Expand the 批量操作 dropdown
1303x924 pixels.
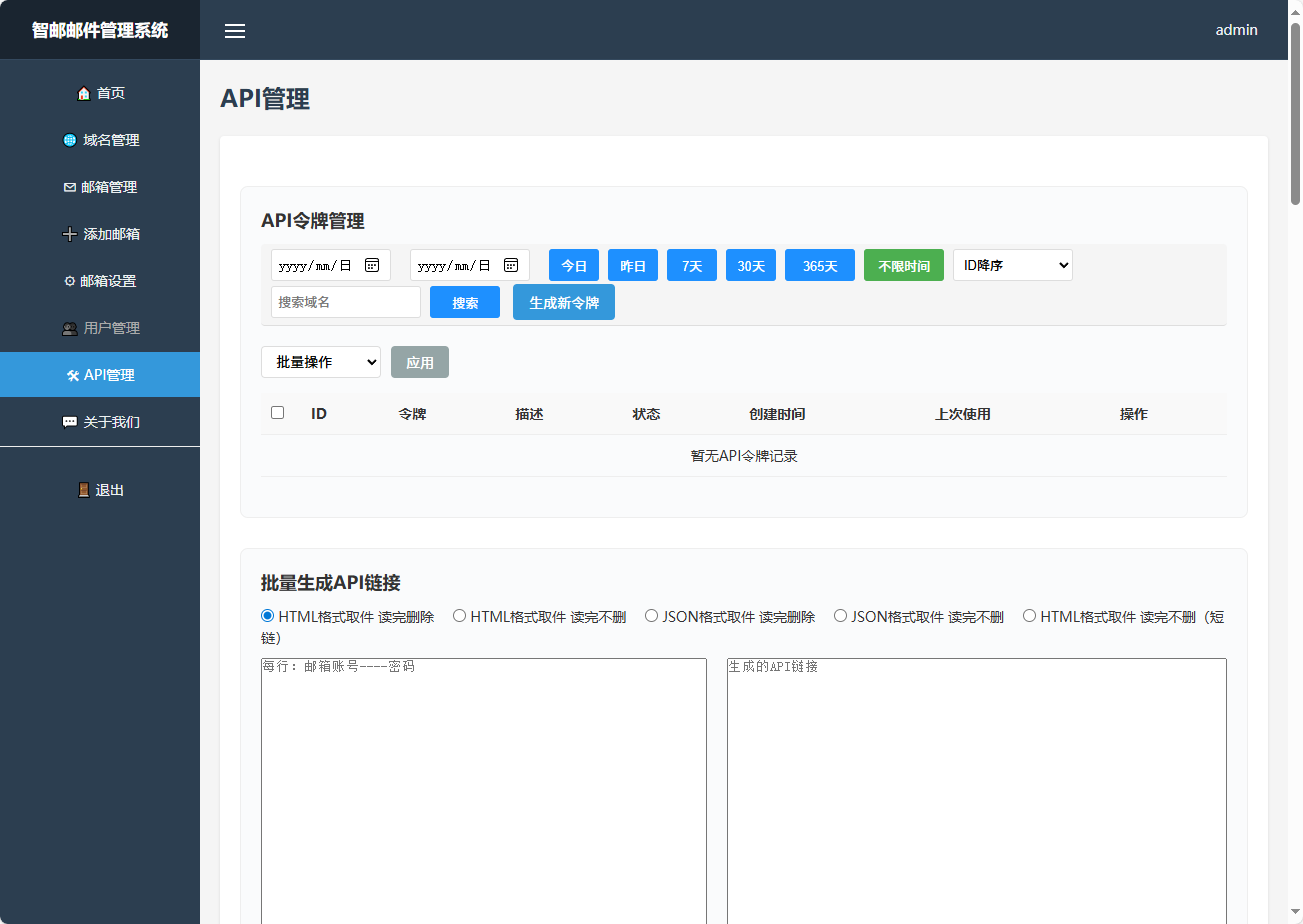[x=320, y=362]
